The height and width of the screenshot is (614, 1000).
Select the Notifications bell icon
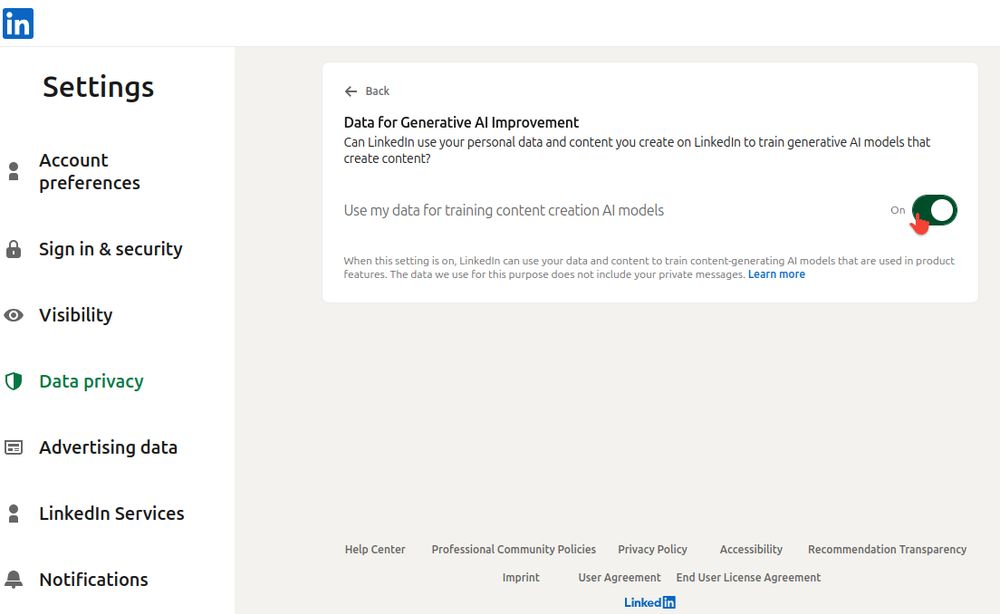[15, 579]
